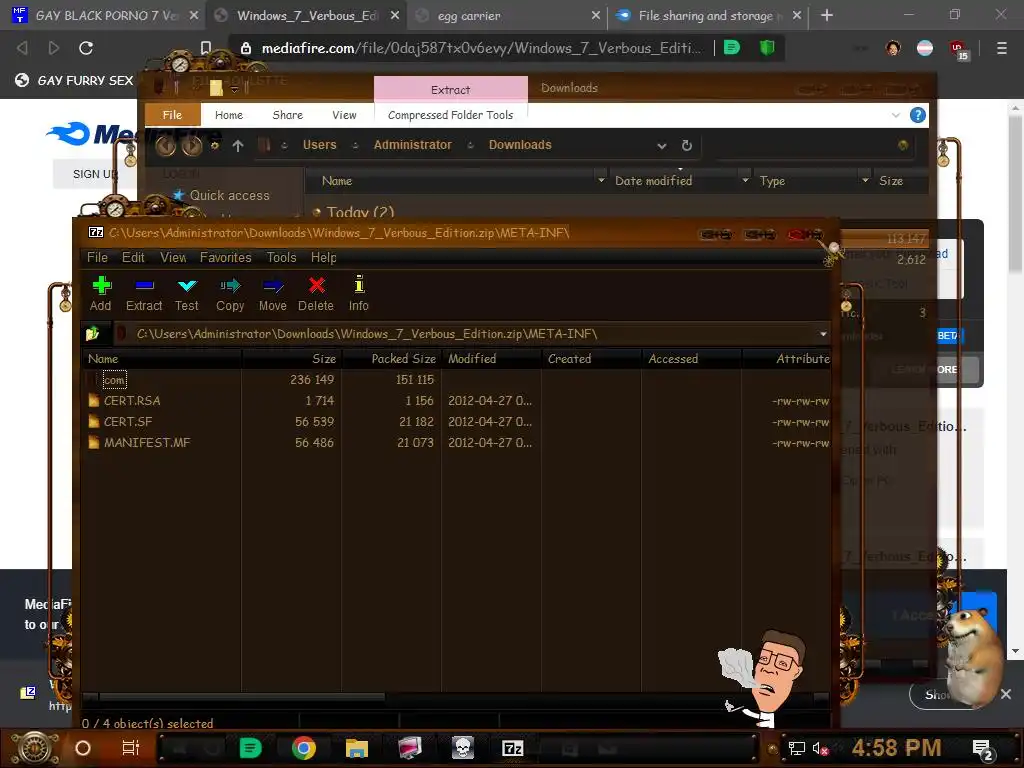This screenshot has height=768, width=1024.
Task: Open 7-Zip Favorites menu
Action: click(x=225, y=257)
